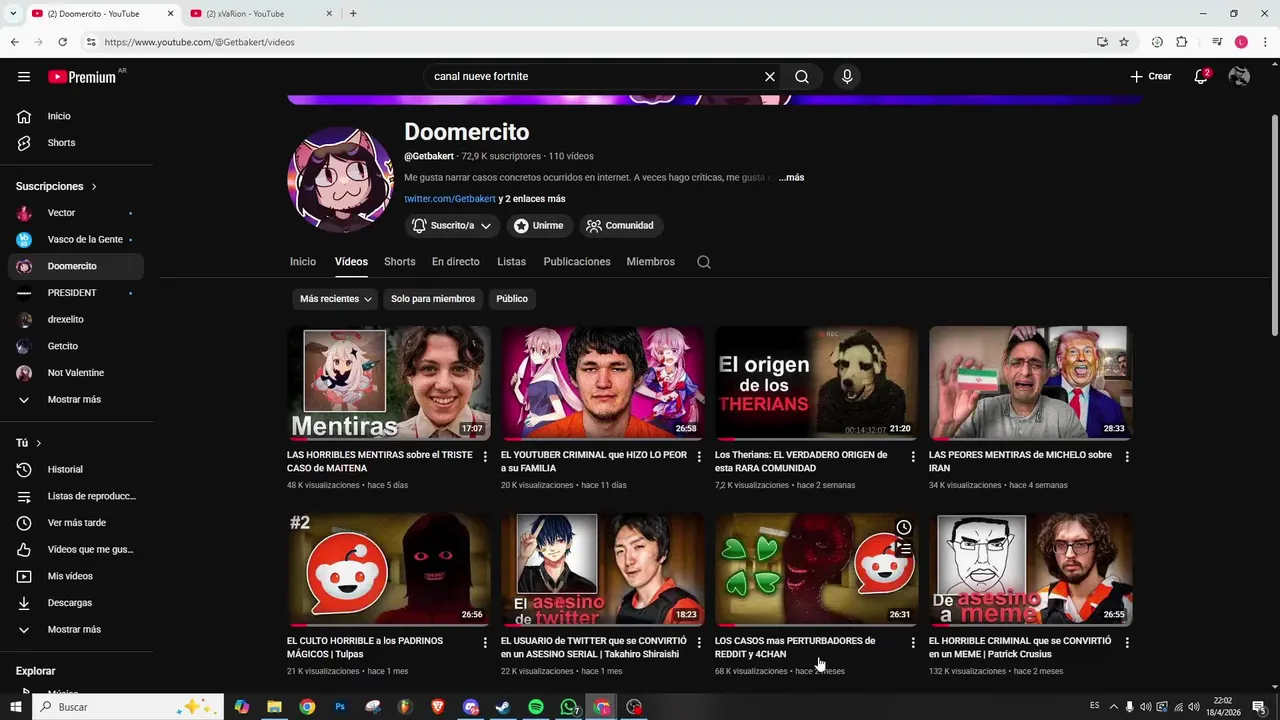The image size is (1280, 720).
Task: Open the Comunidad button
Action: pos(620,226)
